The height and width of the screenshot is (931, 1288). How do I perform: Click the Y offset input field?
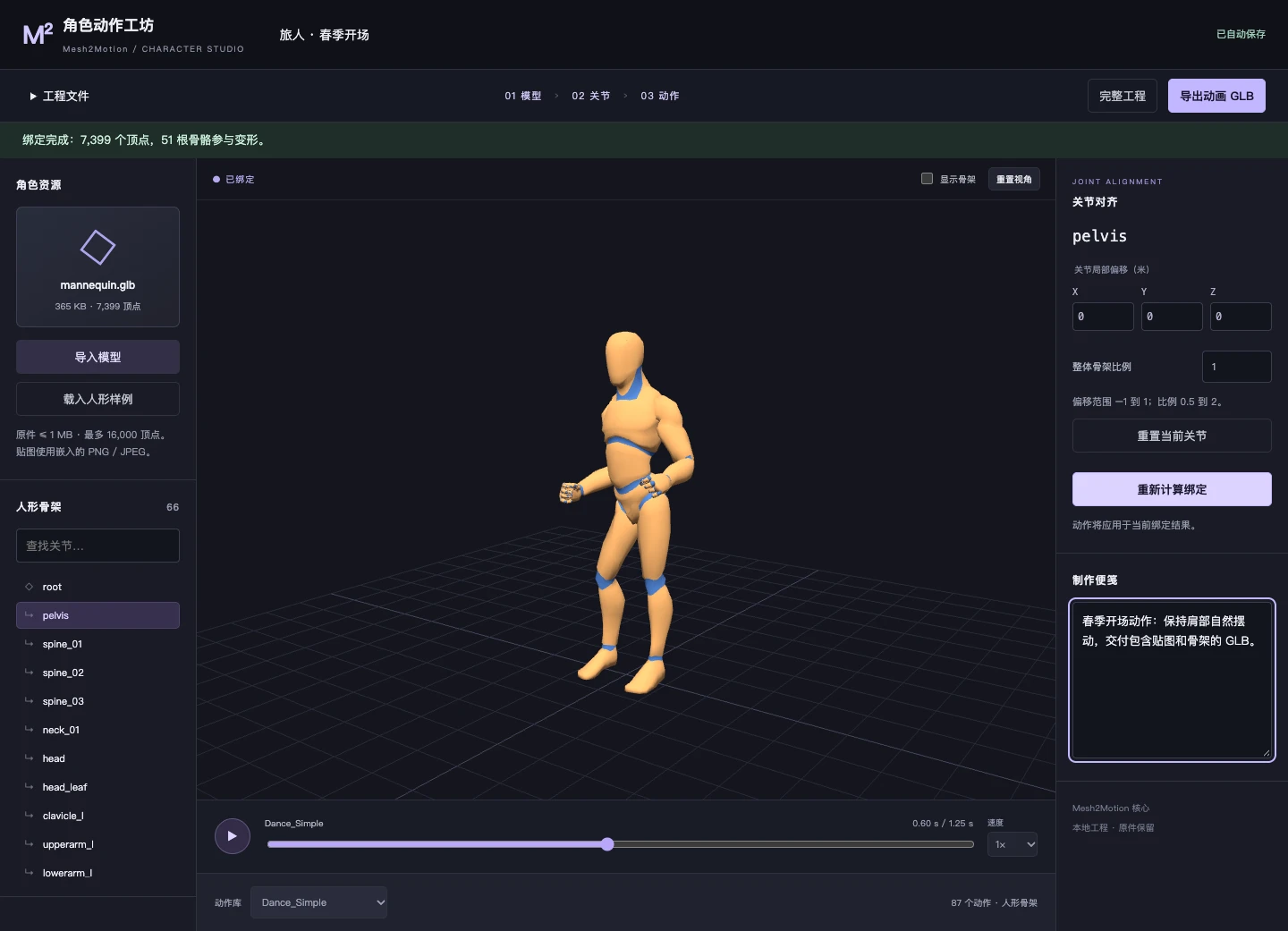pos(1172,317)
